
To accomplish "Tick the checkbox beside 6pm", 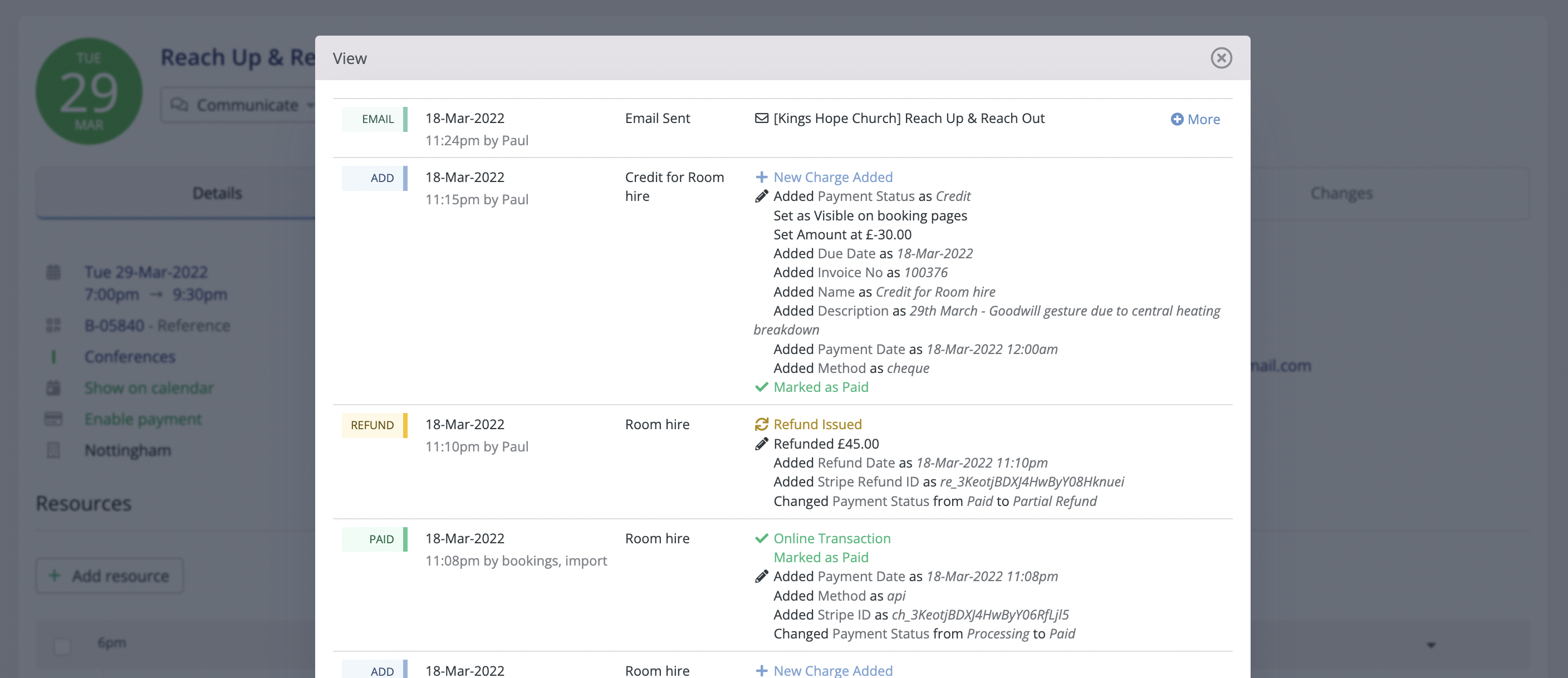I will pos(62,645).
